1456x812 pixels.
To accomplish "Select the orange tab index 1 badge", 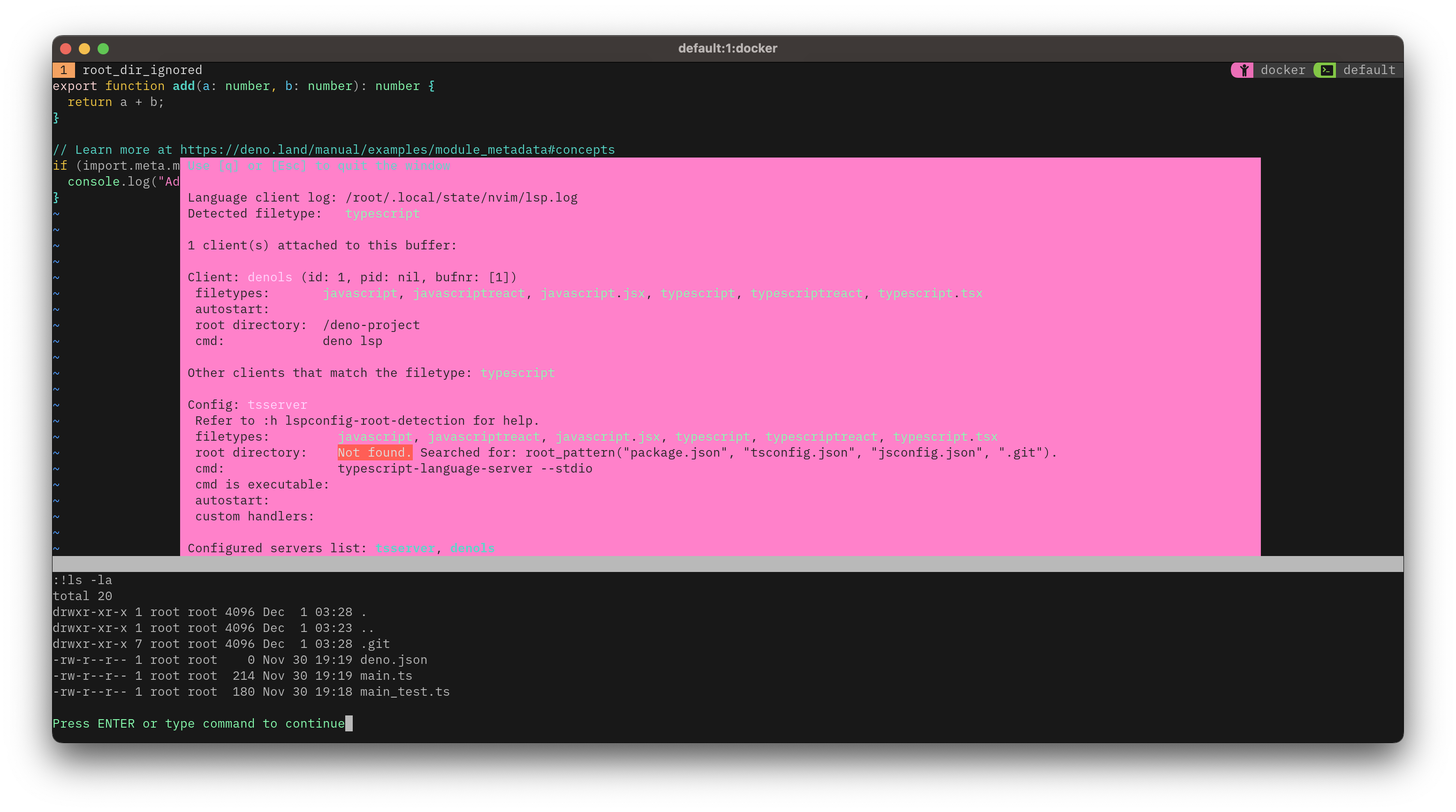I will pyautogui.click(x=63, y=70).
